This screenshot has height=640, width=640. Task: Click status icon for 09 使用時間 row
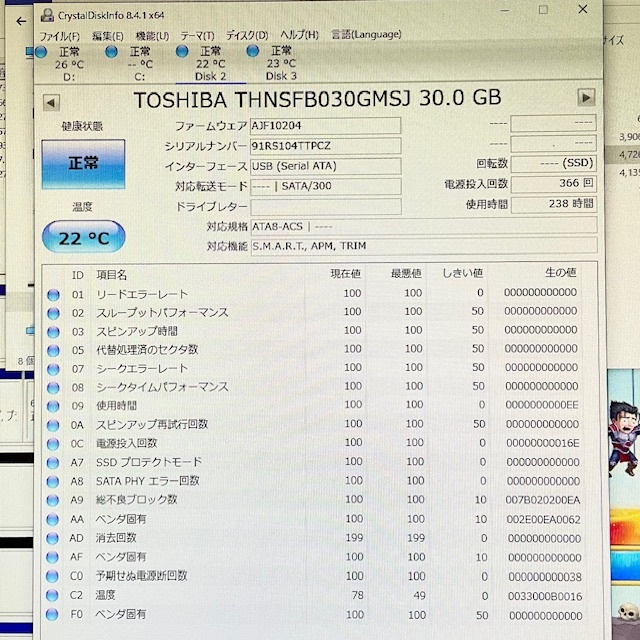click(53, 407)
